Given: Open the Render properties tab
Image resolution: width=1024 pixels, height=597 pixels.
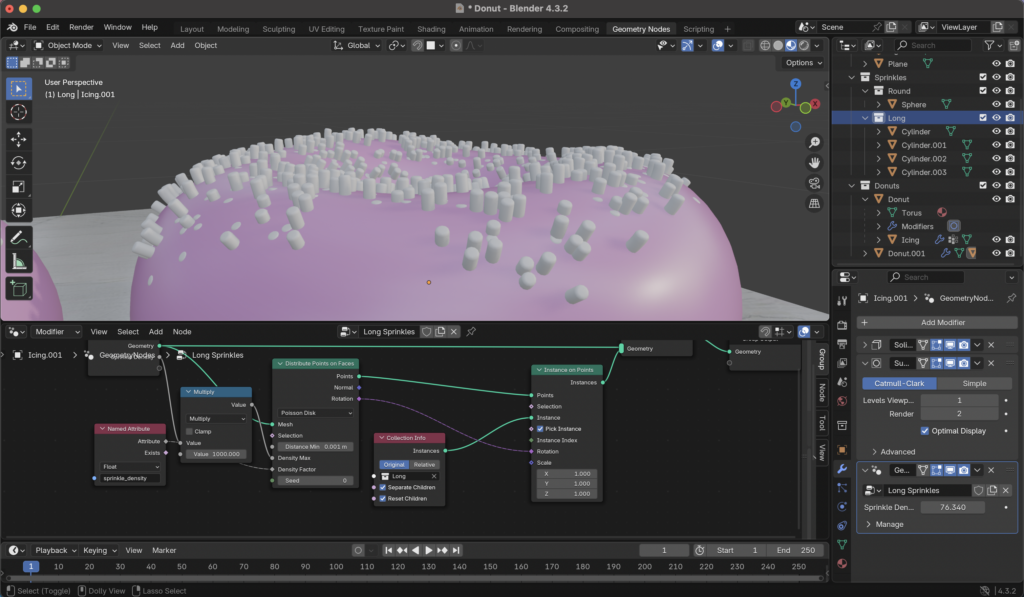Looking at the screenshot, I should point(842,325).
